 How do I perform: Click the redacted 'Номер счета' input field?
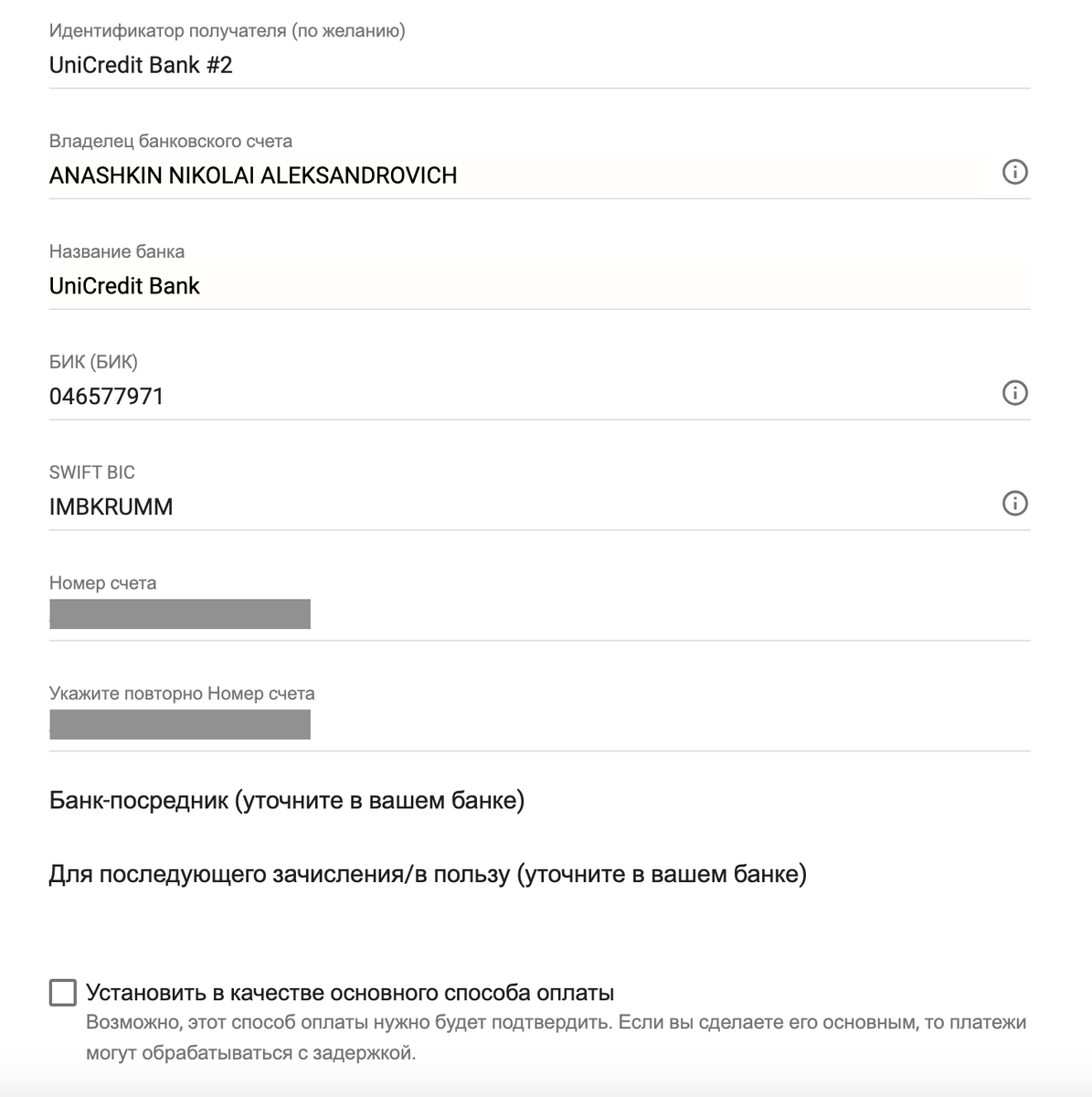(x=539, y=615)
